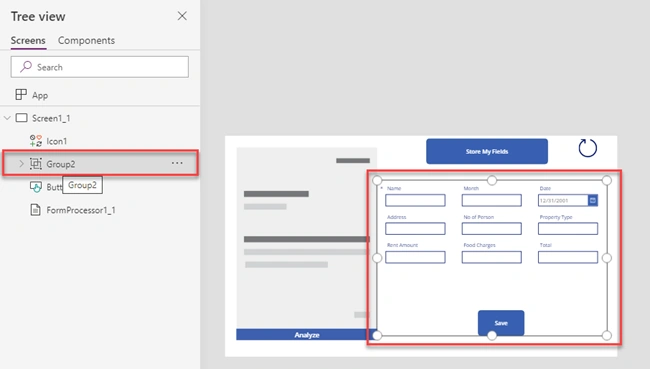Click the Month input field
This screenshot has width=650, height=369.
491,200
